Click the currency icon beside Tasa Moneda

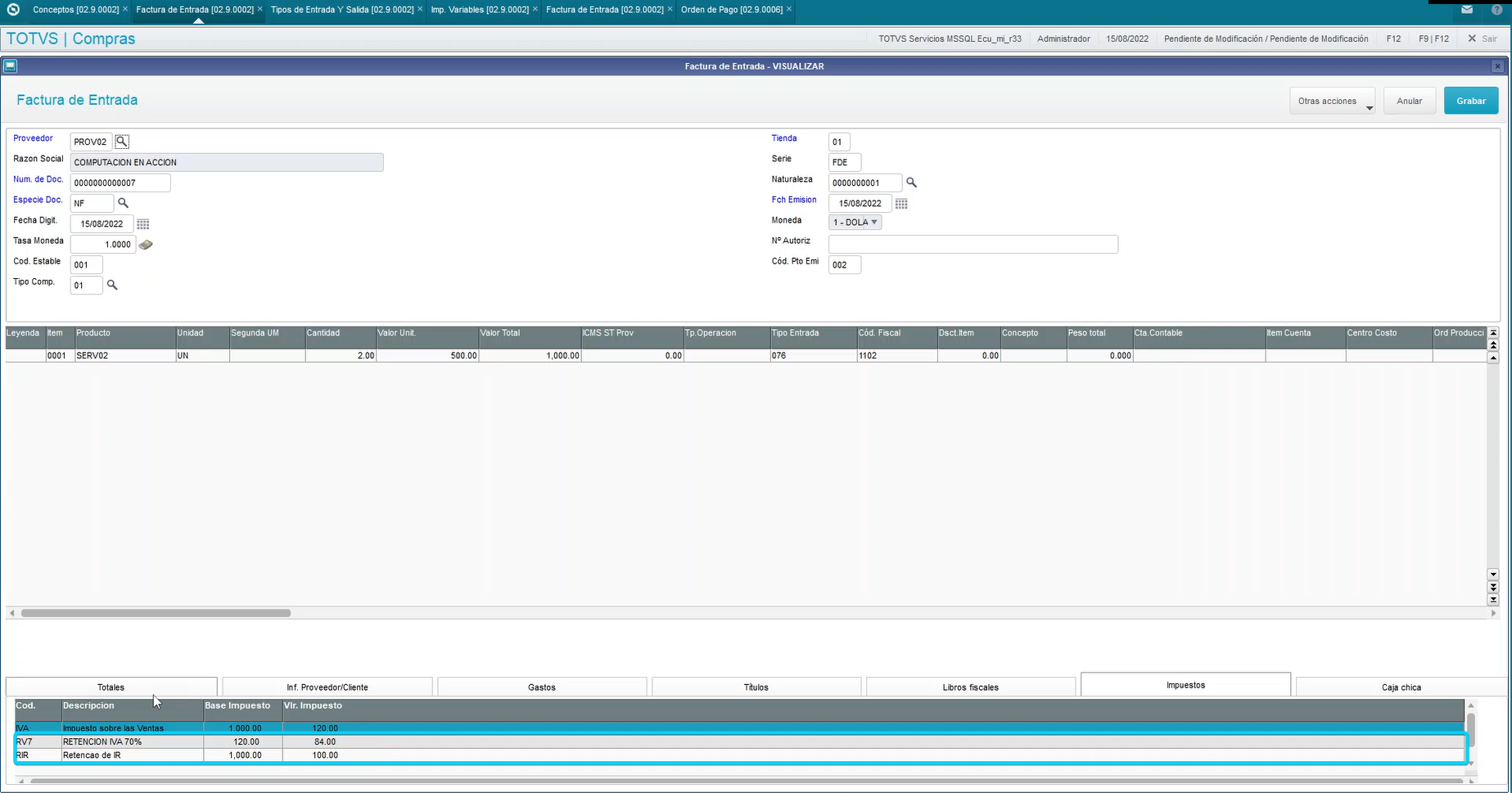point(145,244)
